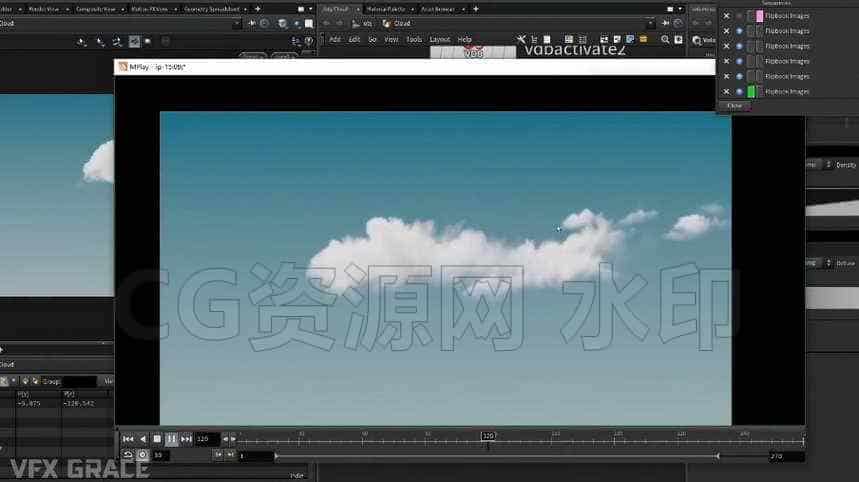Close the Sequences list panel

[735, 106]
